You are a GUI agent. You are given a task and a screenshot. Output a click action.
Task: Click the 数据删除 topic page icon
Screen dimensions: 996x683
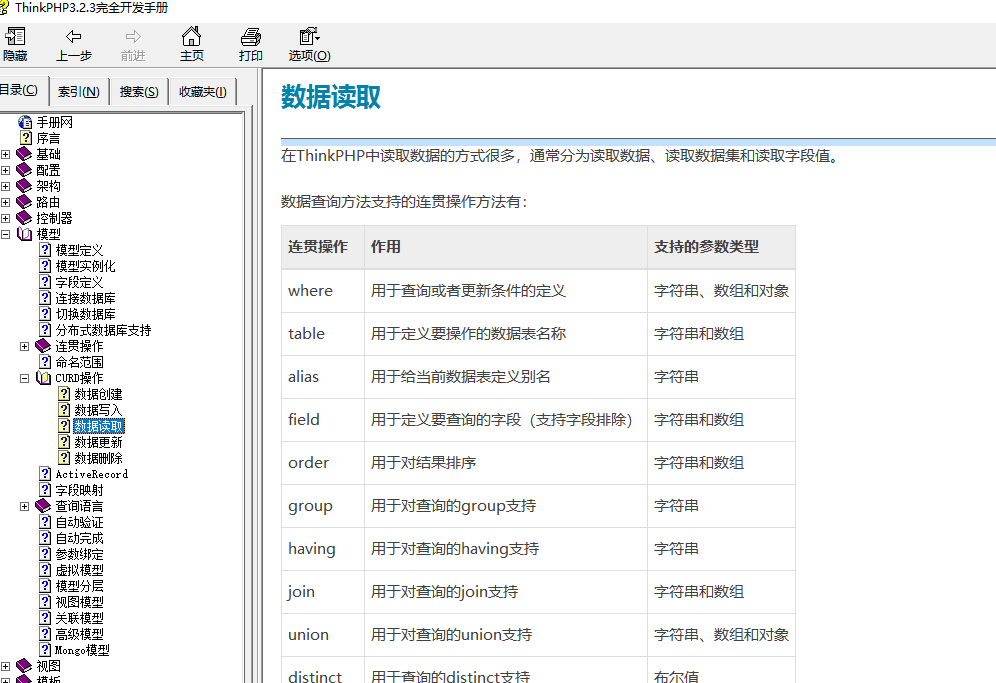pyautogui.click(x=64, y=457)
